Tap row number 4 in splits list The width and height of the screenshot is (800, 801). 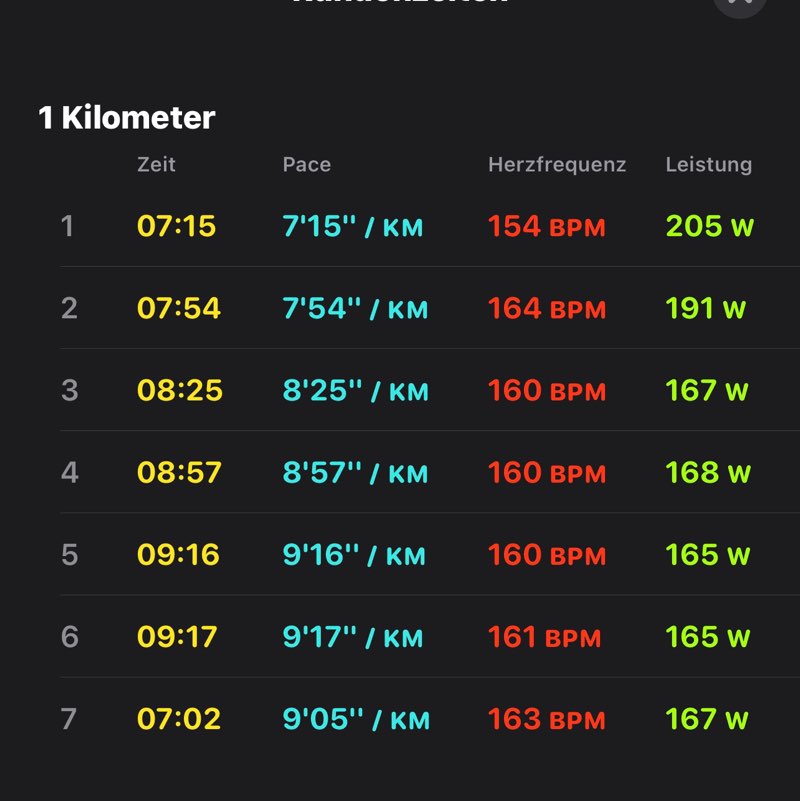(69, 473)
